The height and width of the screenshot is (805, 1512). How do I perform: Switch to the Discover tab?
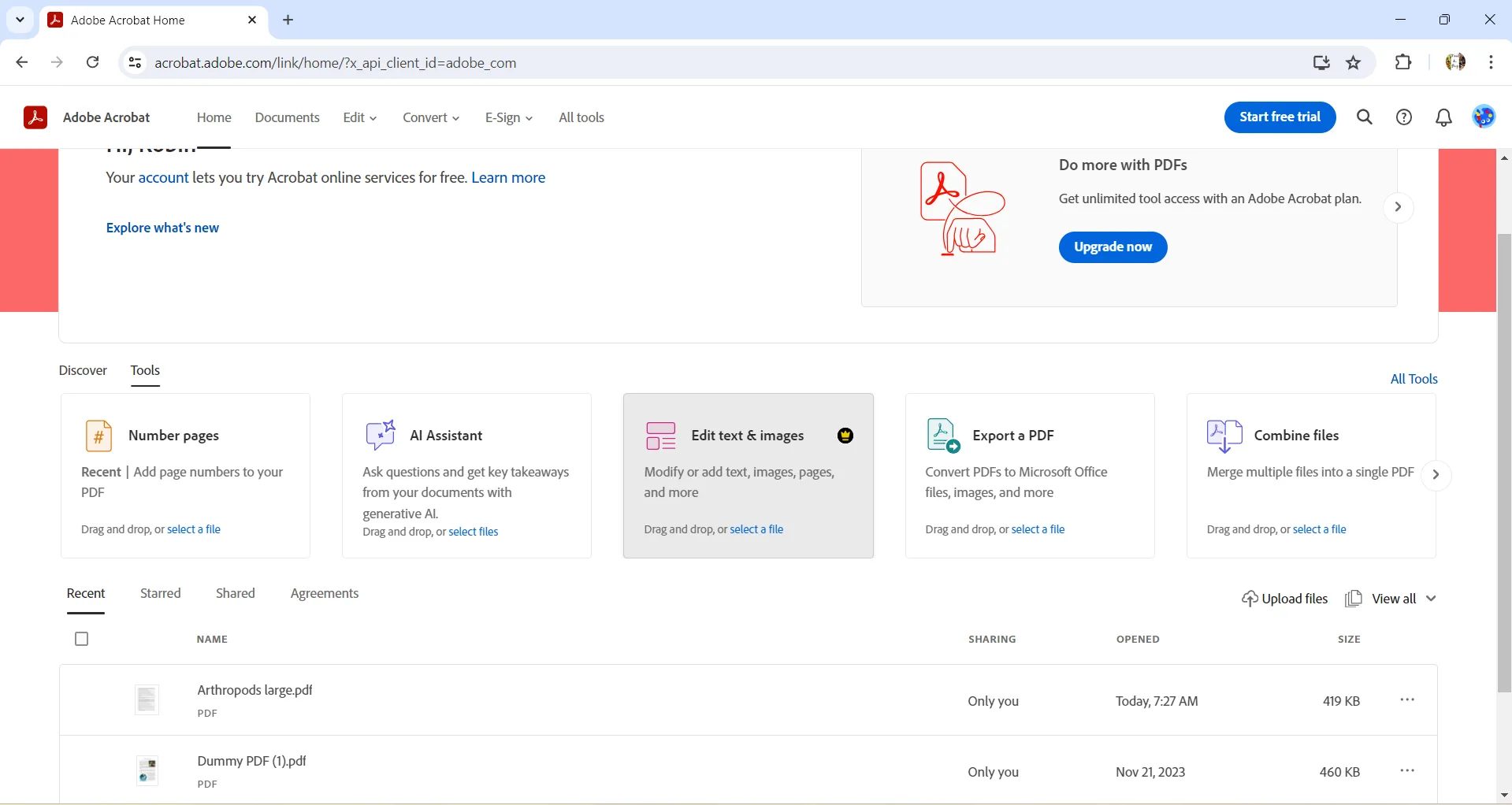pos(83,370)
